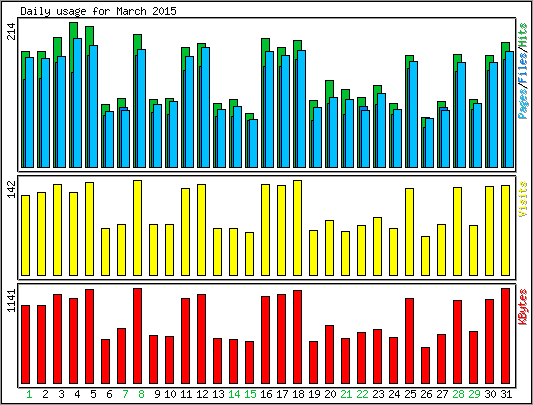Click the 142 value on visits axis
This screenshot has width=533, height=405.
pos(12,189)
